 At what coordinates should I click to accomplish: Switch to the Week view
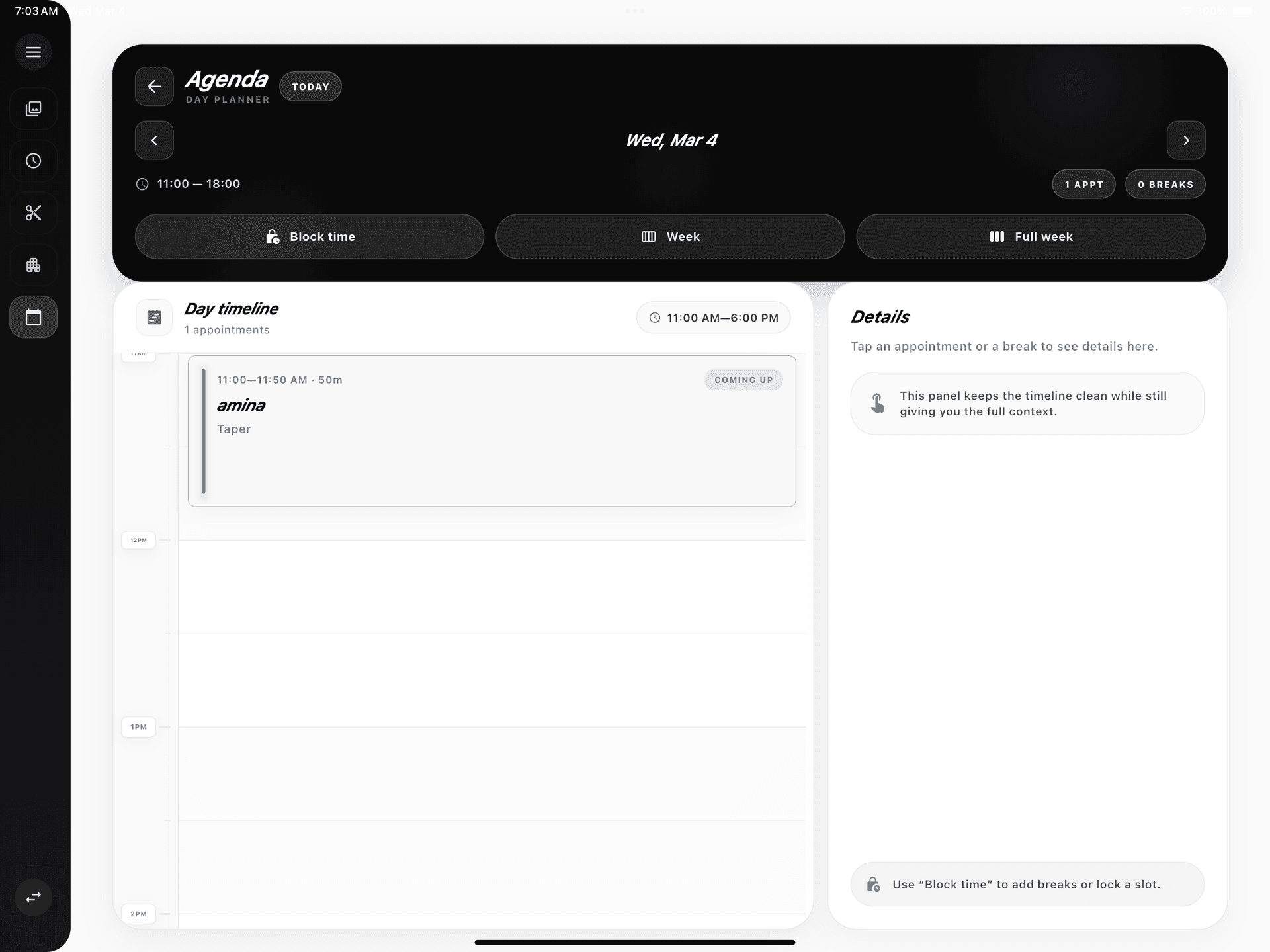[670, 236]
